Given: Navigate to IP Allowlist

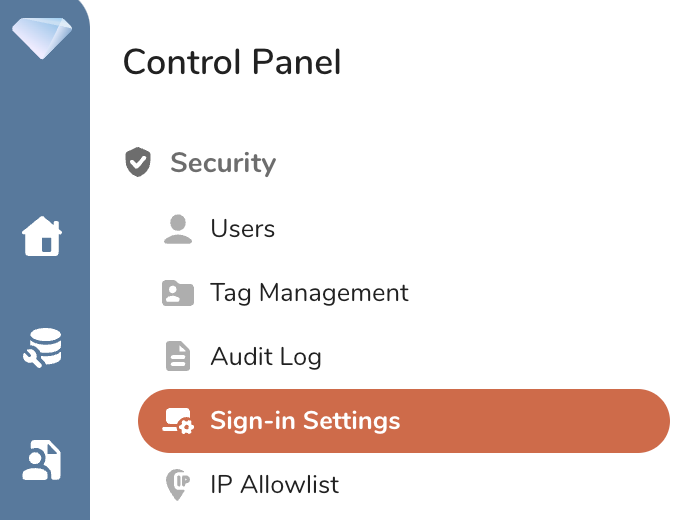Looking at the screenshot, I should point(275,485).
